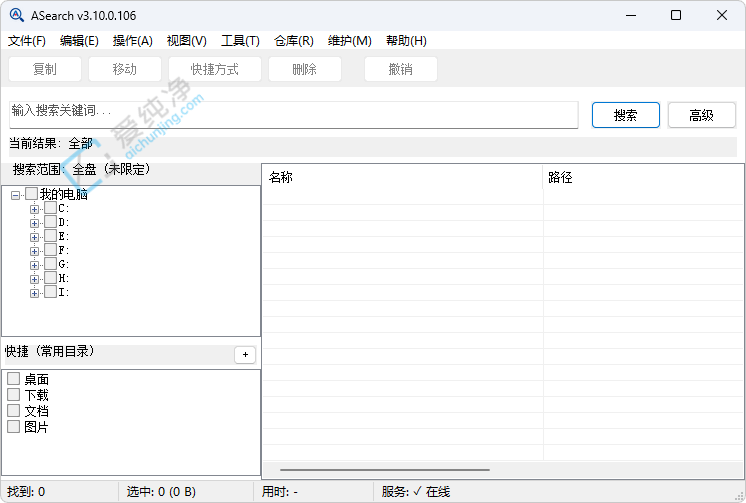Expand the G: drive node
The height and width of the screenshot is (503, 746).
[x=34, y=265]
